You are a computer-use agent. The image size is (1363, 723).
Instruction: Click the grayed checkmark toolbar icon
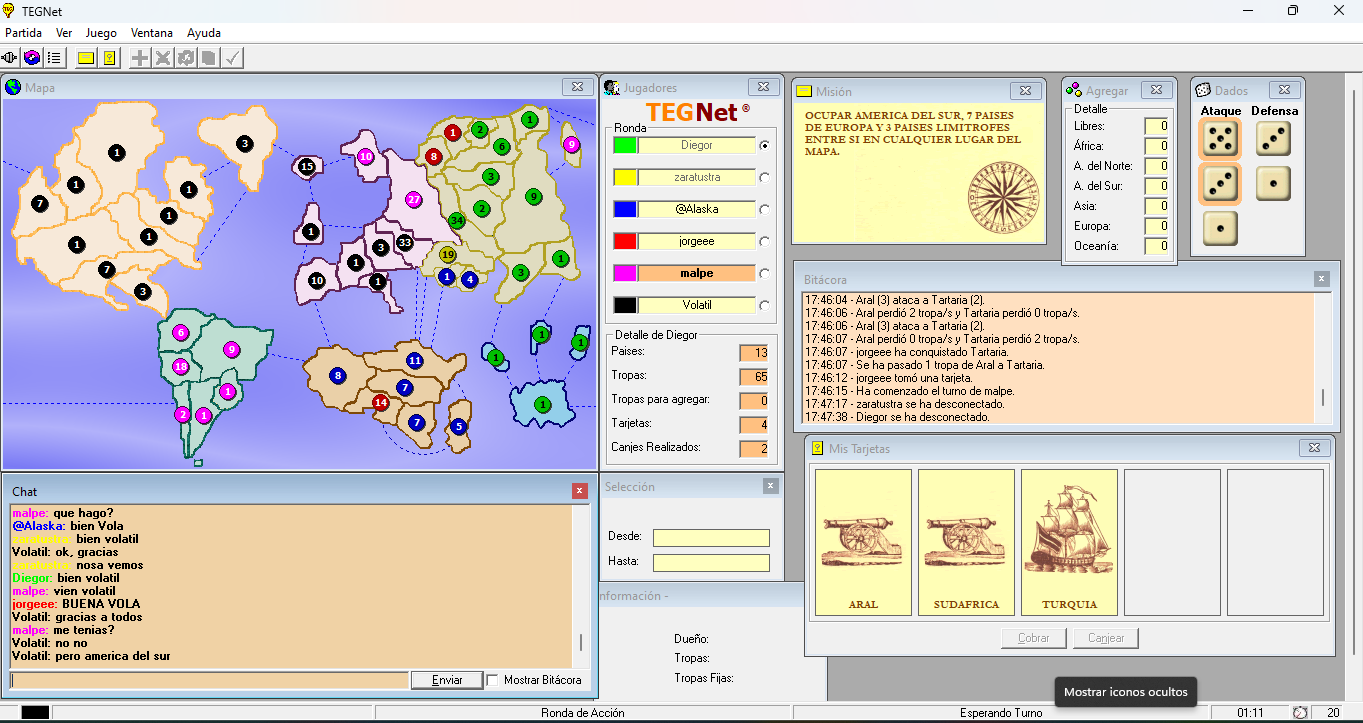coord(231,58)
